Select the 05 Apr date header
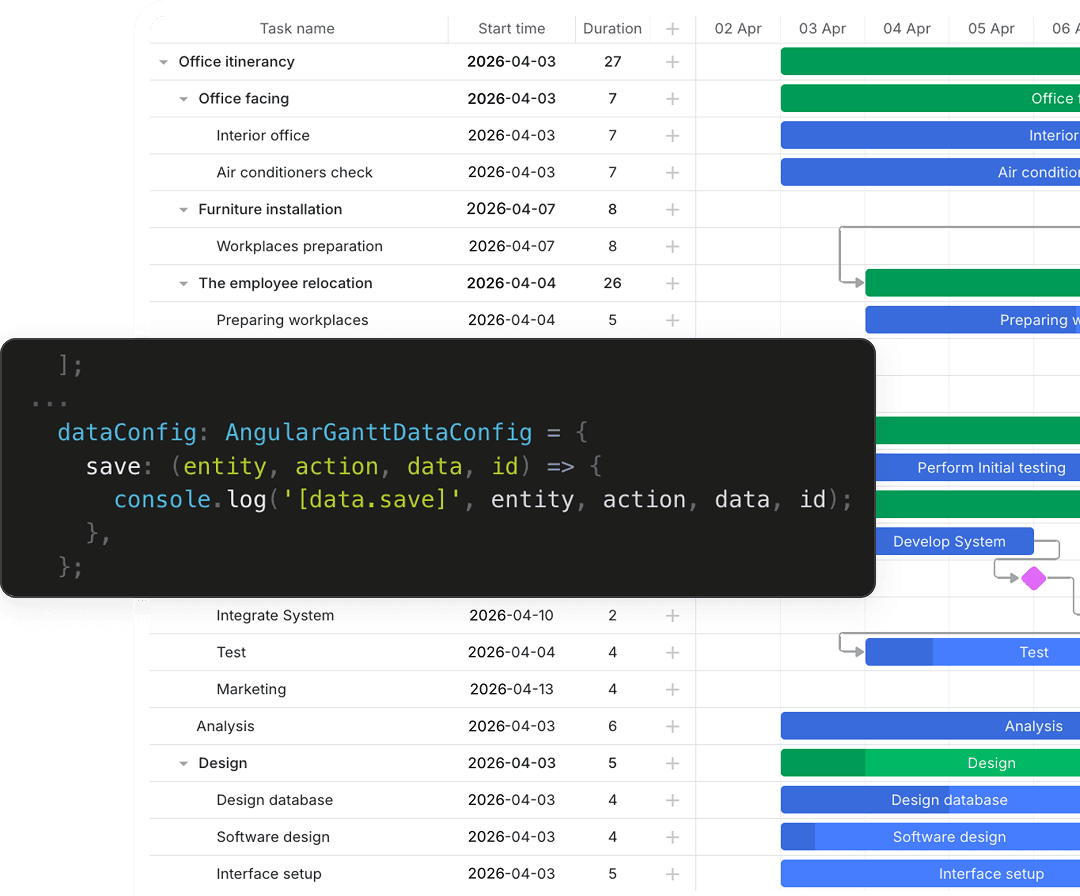 pyautogui.click(x=991, y=29)
